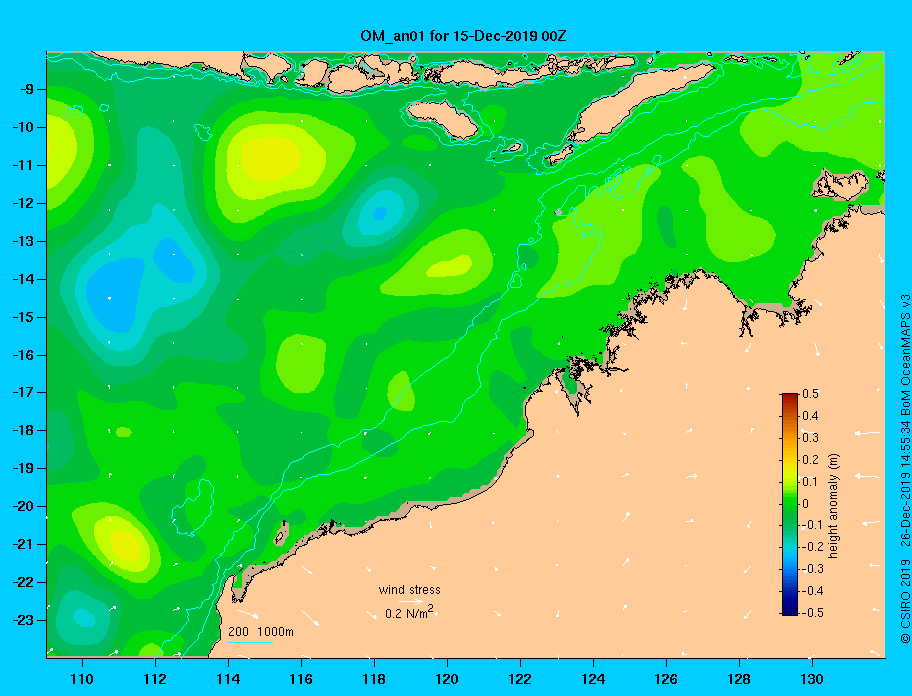Click the -0.3 value on the color scale

tap(812, 569)
